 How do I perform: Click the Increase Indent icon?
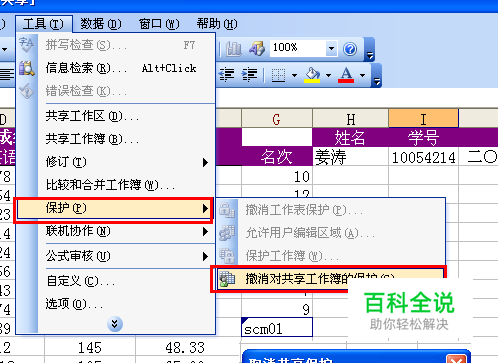249,75
